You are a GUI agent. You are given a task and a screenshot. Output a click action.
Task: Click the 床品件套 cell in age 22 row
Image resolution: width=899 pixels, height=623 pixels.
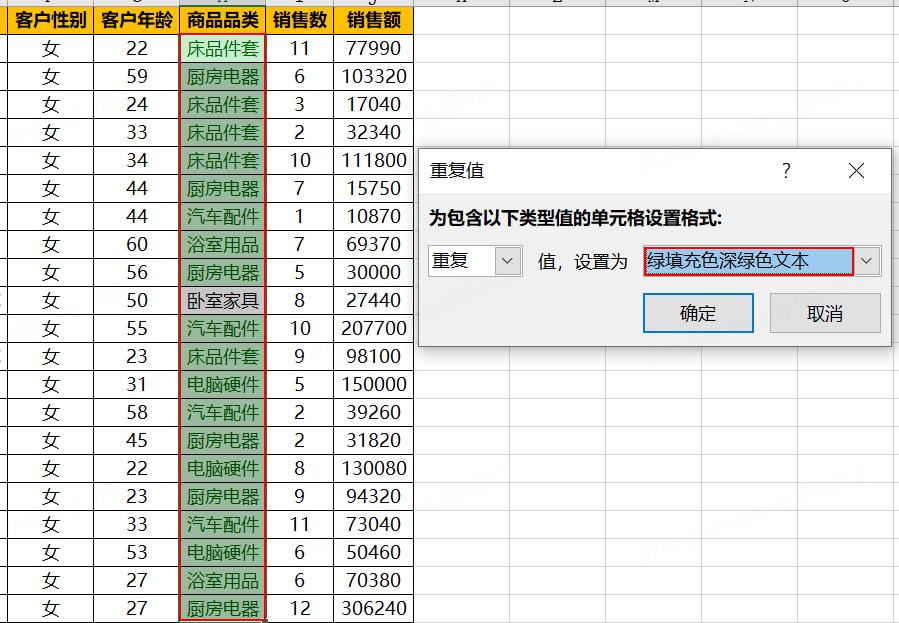(222, 48)
